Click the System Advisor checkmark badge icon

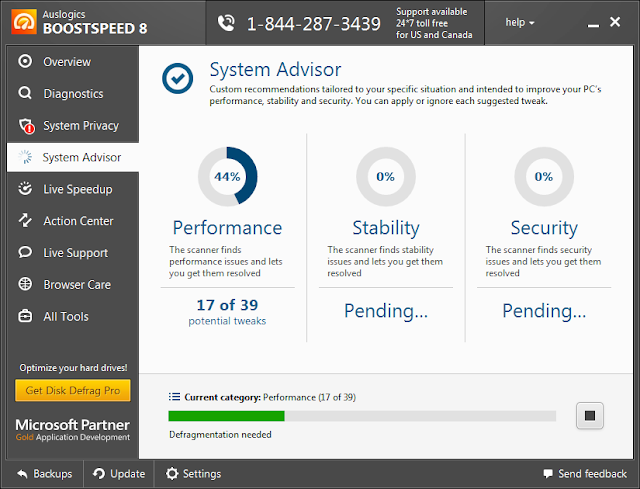click(x=178, y=78)
